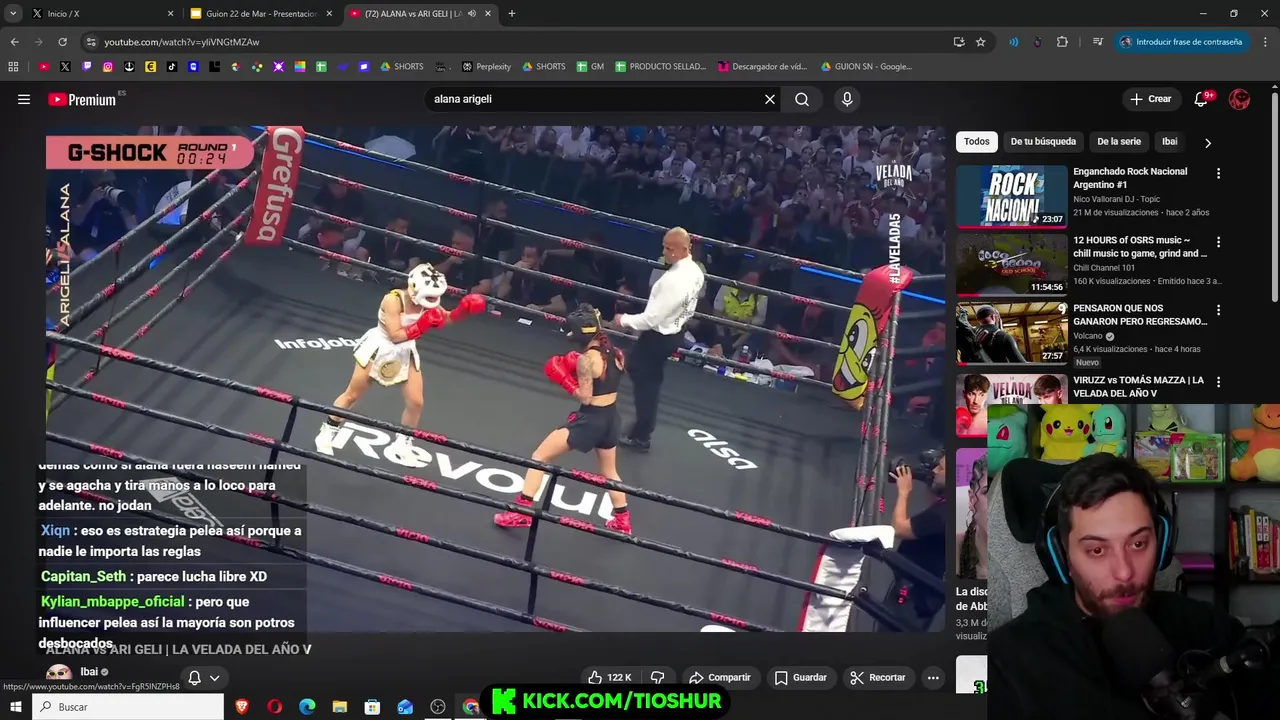Open File Explorer from taskbar
1280x720 pixels.
[340, 707]
